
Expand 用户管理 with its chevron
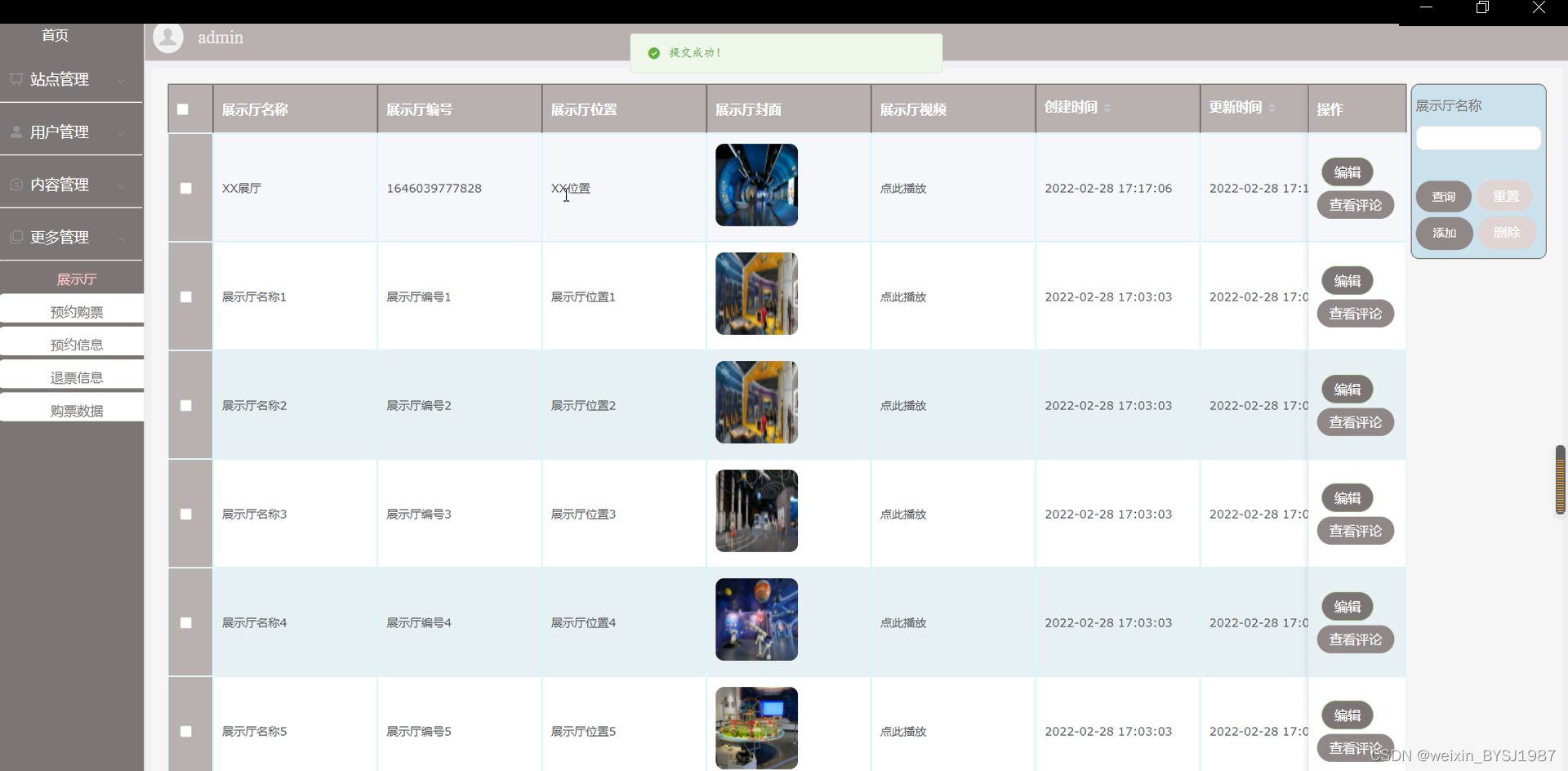[x=121, y=132]
